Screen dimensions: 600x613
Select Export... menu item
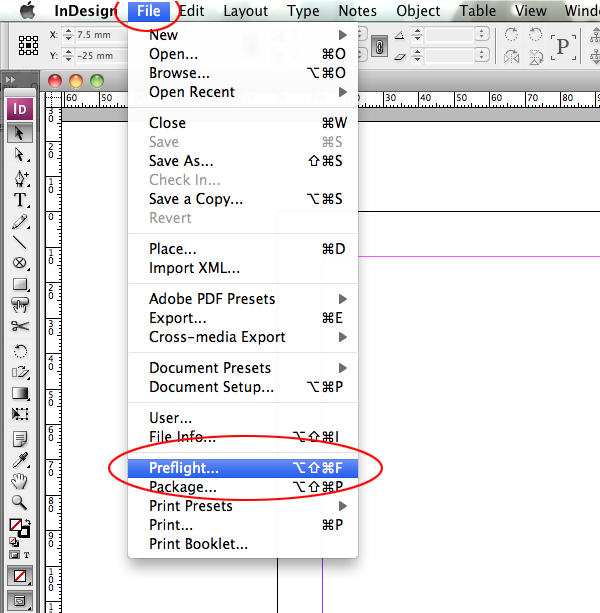243,318
